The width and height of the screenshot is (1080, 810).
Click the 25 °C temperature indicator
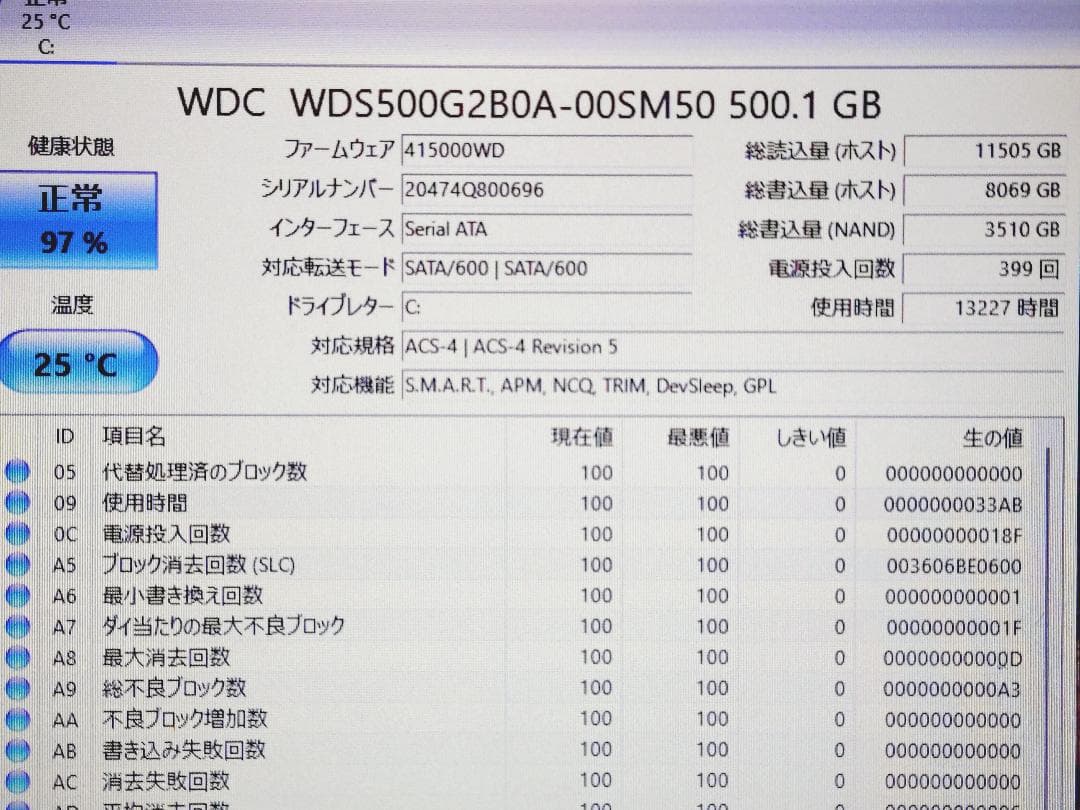(80, 363)
